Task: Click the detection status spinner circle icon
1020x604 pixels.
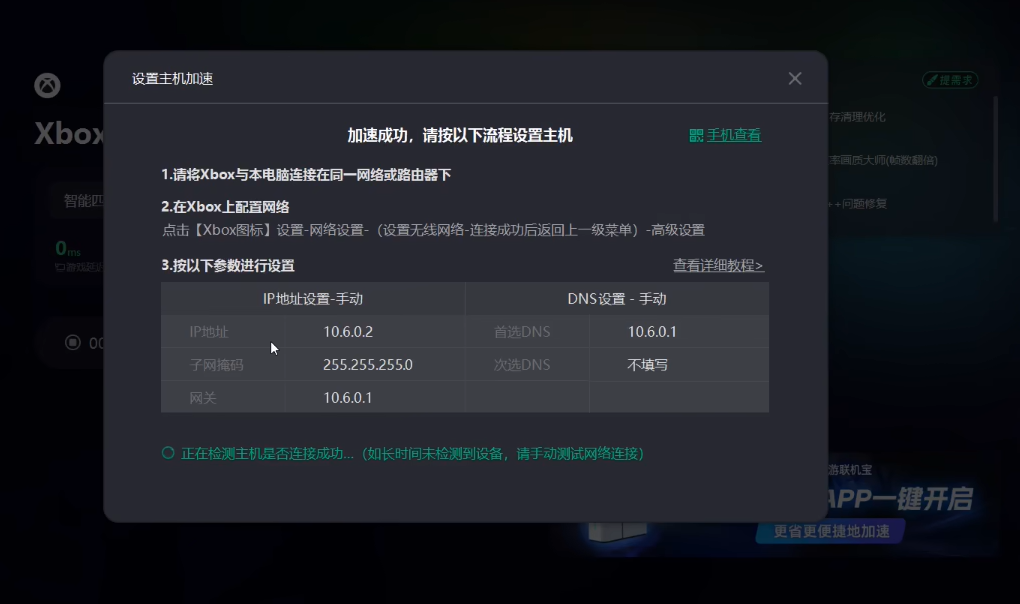Action: [168, 453]
